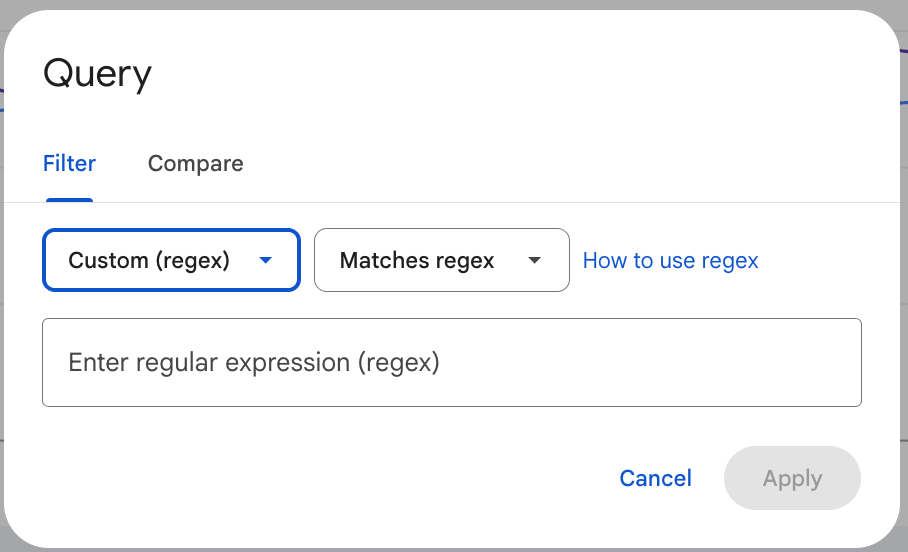Viewport: 908px width, 552px height.
Task: Open the Matches regex dropdown
Action: pos(441,261)
